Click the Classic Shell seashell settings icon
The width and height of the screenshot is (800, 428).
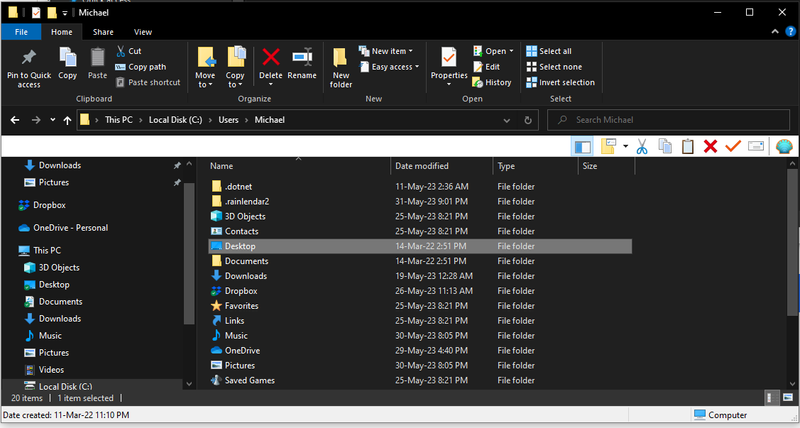click(x=784, y=147)
